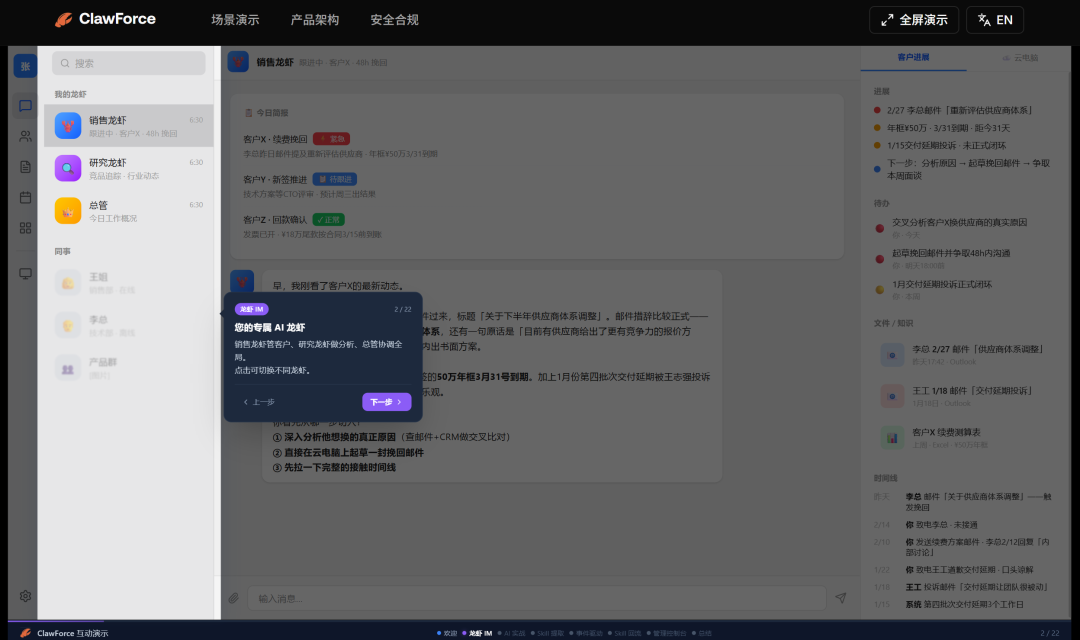Select the 研究龙虾 conversation in the list
The height and width of the screenshot is (640, 1080).
pos(128,168)
